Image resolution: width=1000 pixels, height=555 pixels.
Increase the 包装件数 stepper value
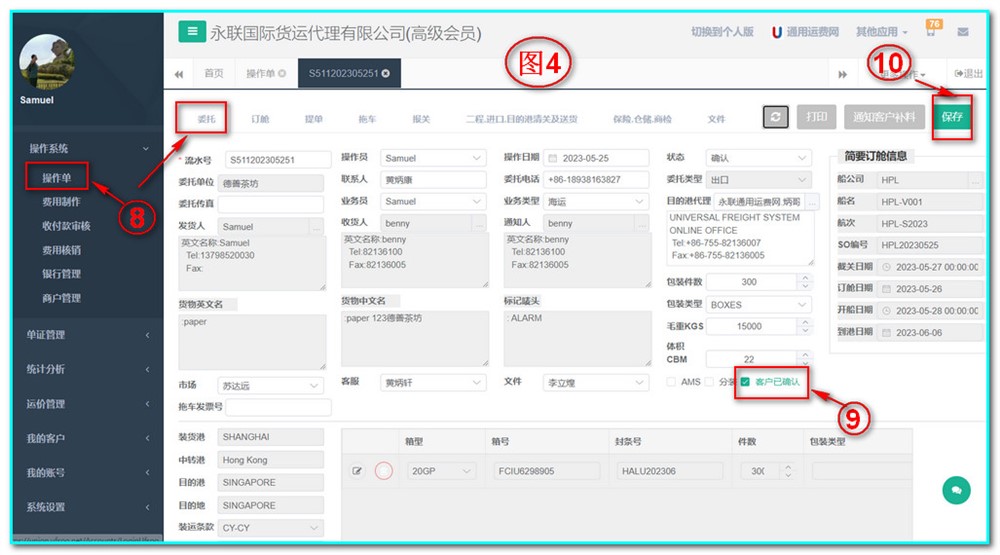[x=805, y=278]
